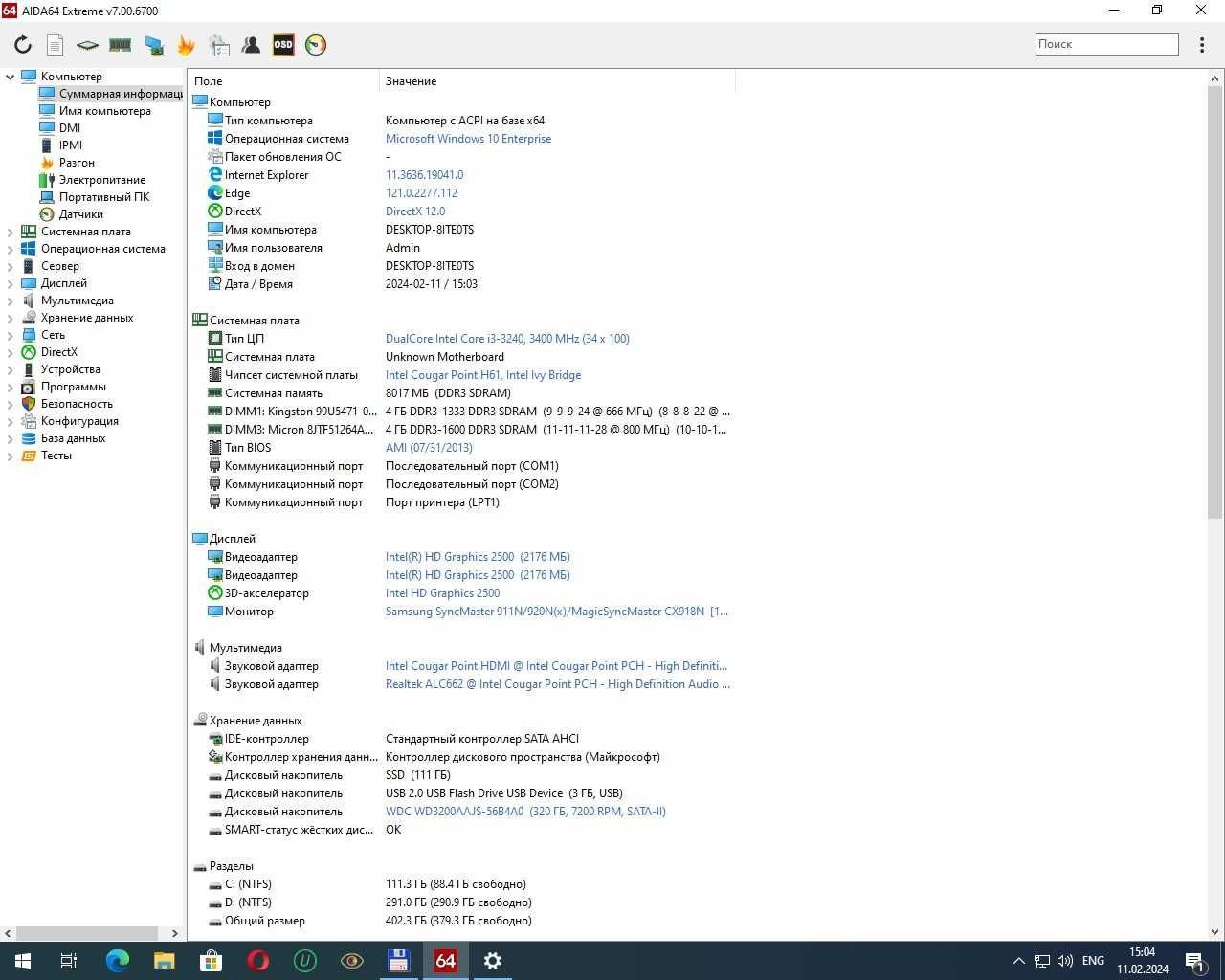Open the OSD panel icon
The height and width of the screenshot is (980, 1225).
(x=283, y=45)
